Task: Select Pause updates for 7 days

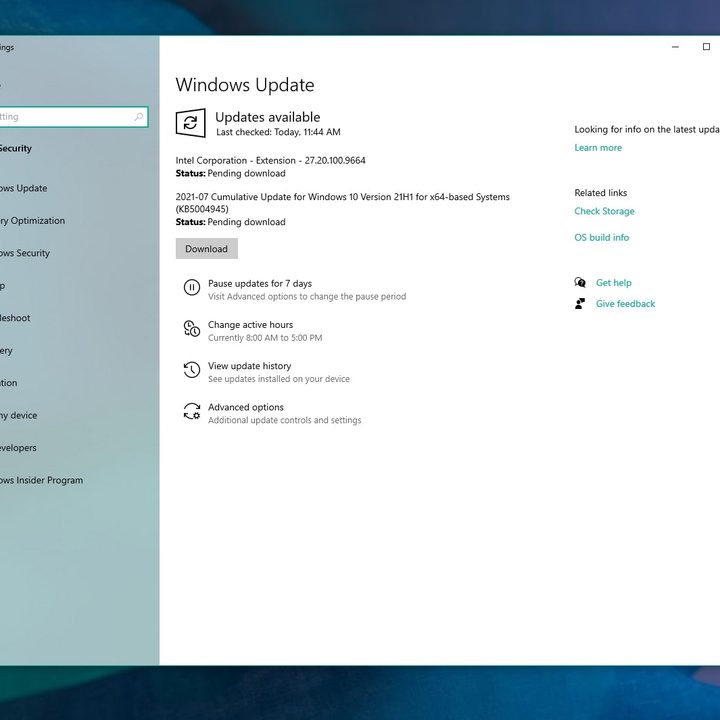Action: (x=260, y=284)
